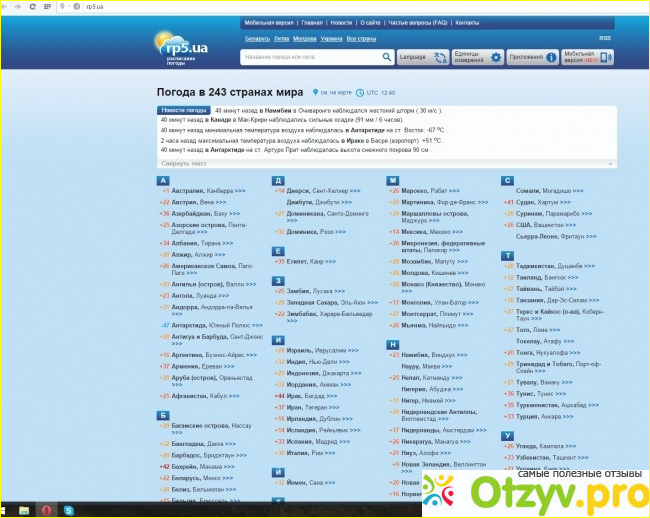
Task: Click the globe site info icon
Action: (x=76, y=7)
